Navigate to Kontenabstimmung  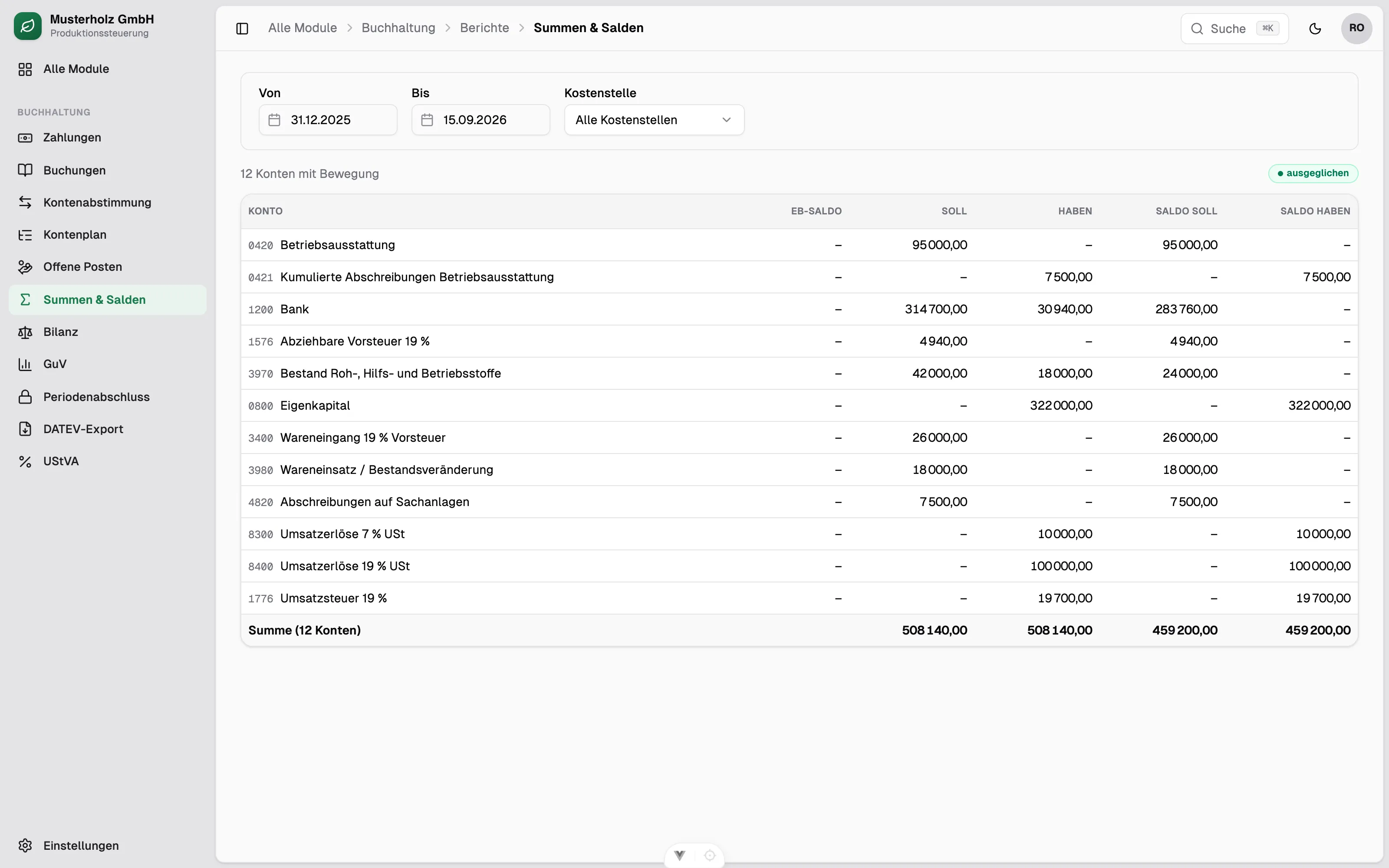coord(107,202)
